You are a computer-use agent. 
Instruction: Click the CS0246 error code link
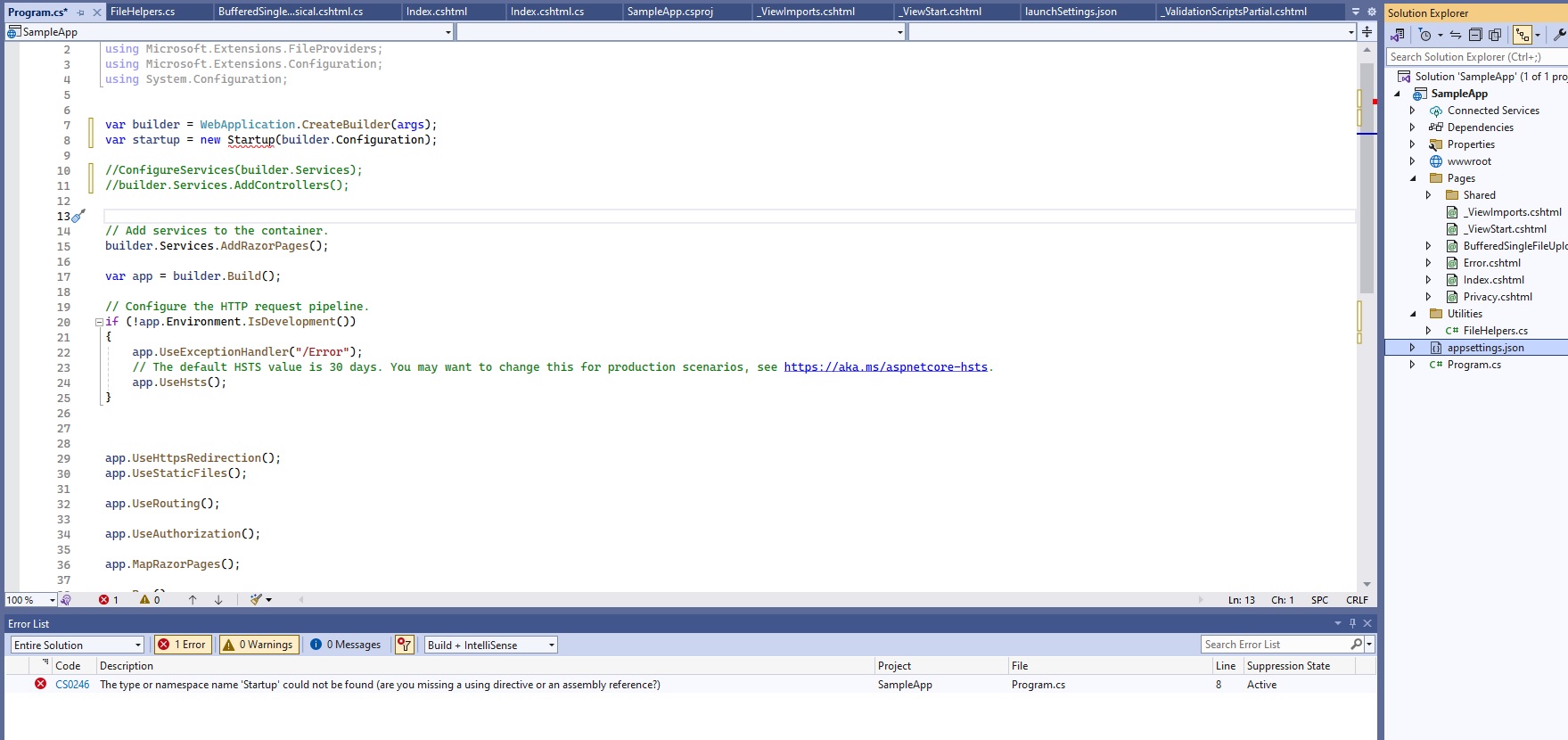(x=72, y=685)
